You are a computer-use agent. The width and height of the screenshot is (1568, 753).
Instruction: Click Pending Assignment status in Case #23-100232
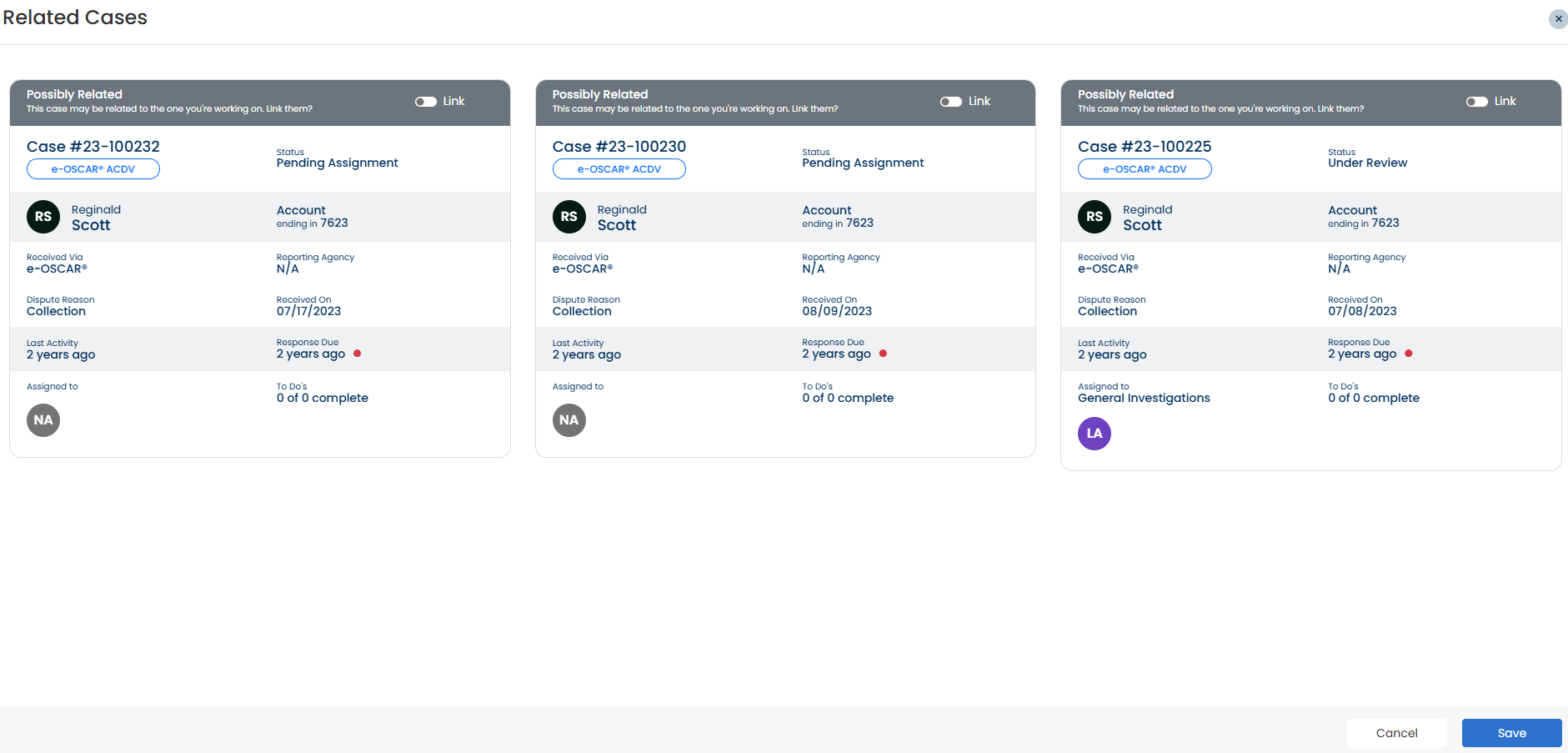click(338, 163)
